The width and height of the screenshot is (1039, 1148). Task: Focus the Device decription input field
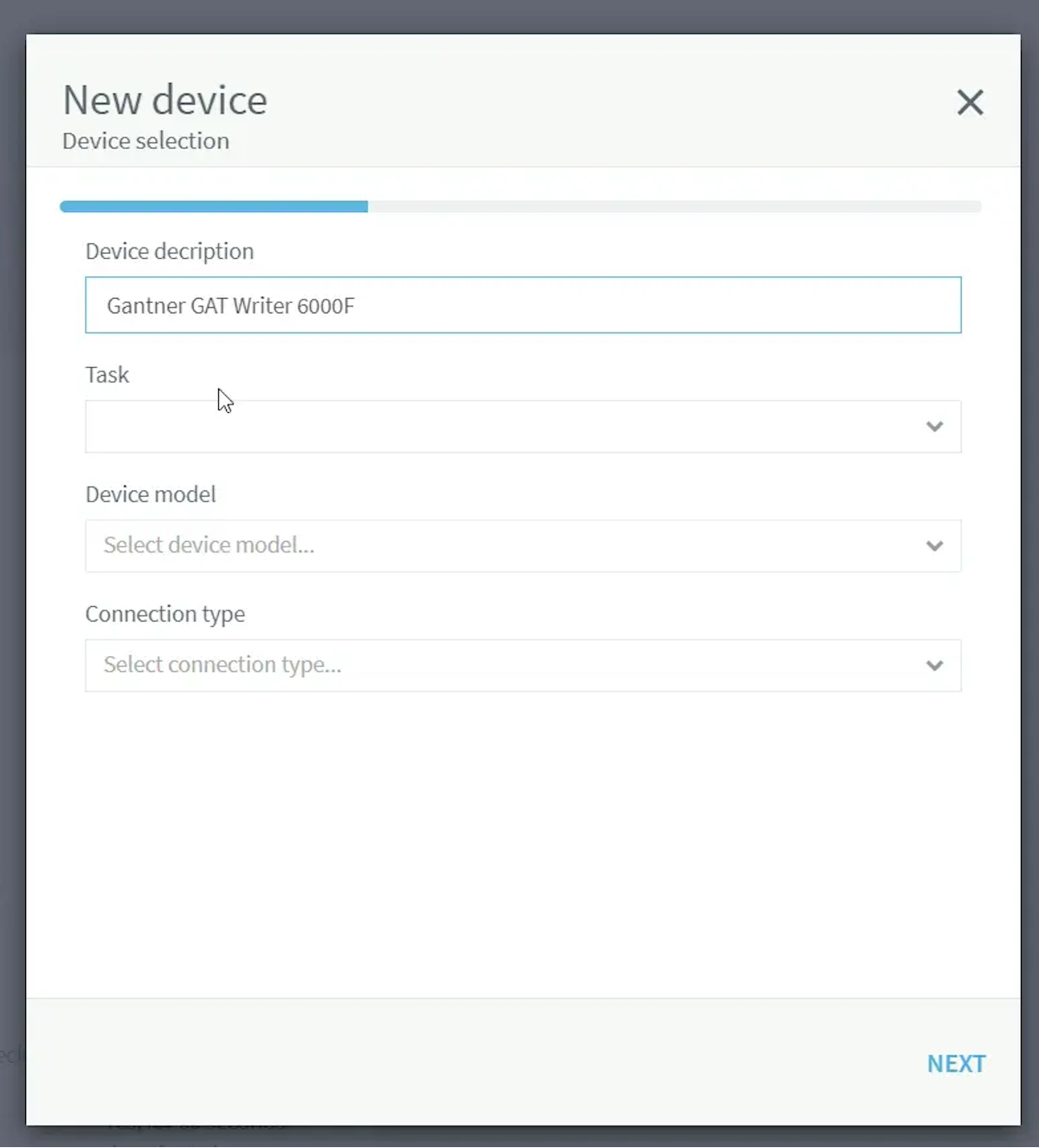(x=523, y=305)
